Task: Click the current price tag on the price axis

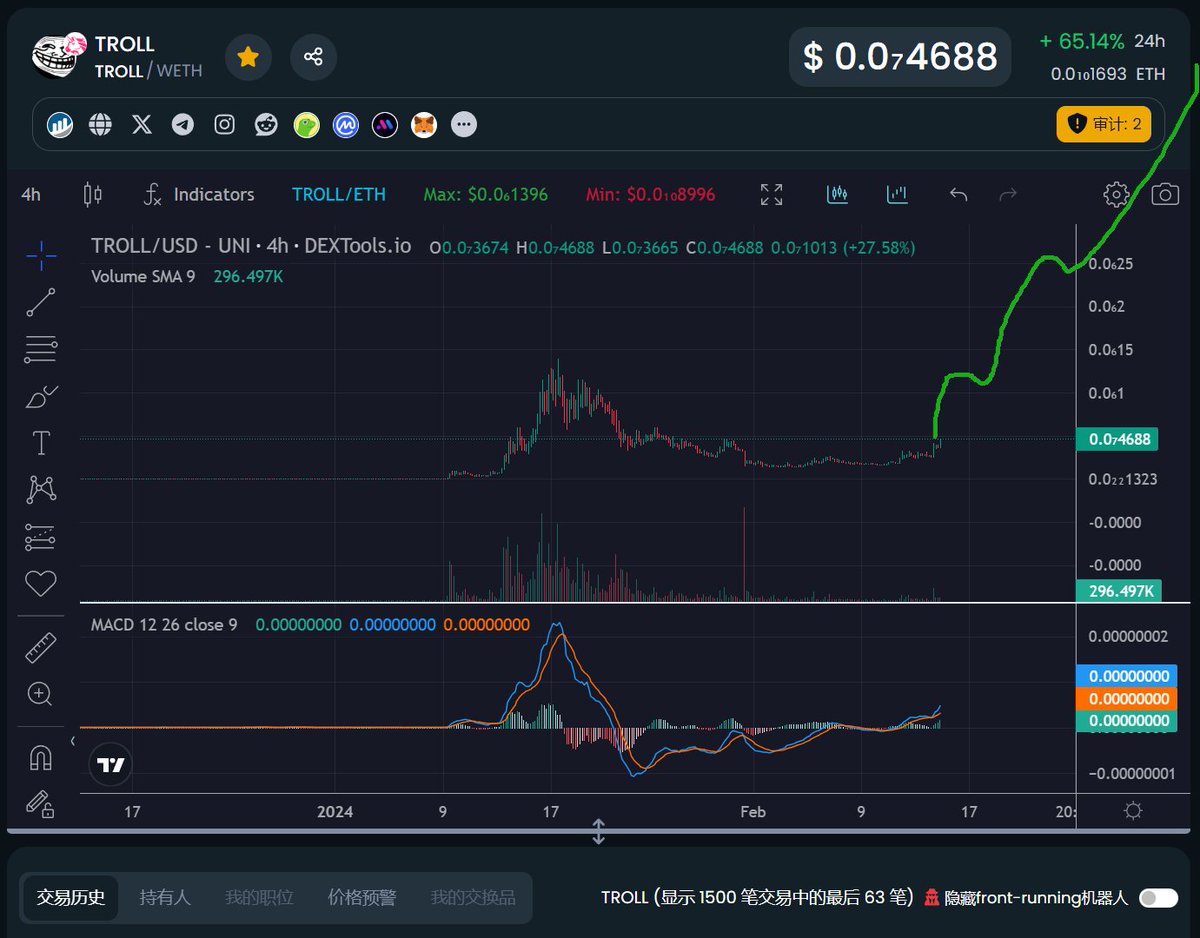Action: [1116, 438]
